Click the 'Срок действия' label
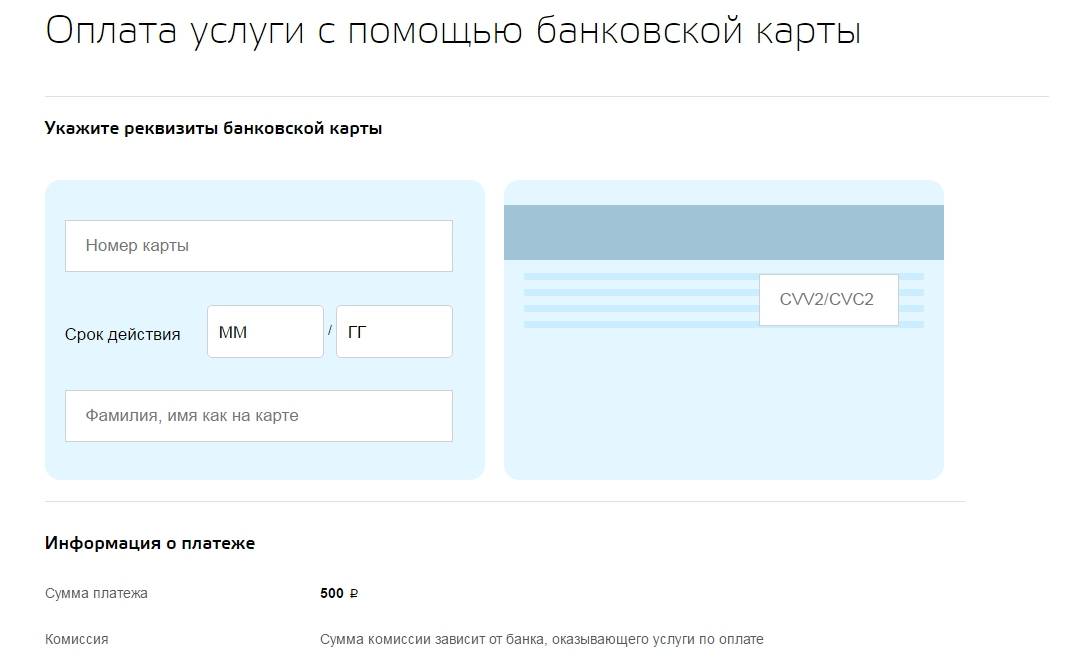Screen dimensions: 1078x665 click(122, 334)
